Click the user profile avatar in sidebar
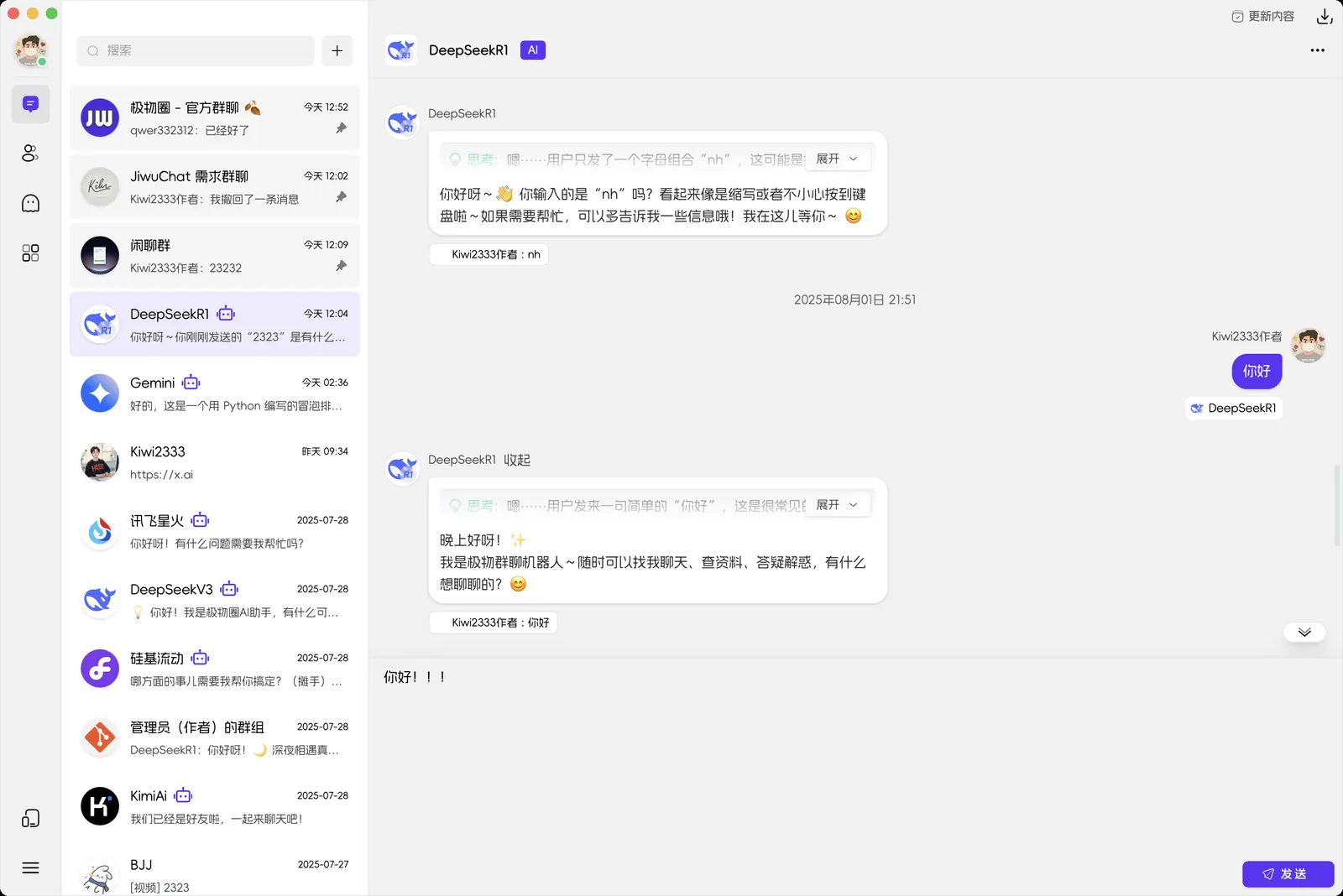The image size is (1343, 896). point(31,50)
